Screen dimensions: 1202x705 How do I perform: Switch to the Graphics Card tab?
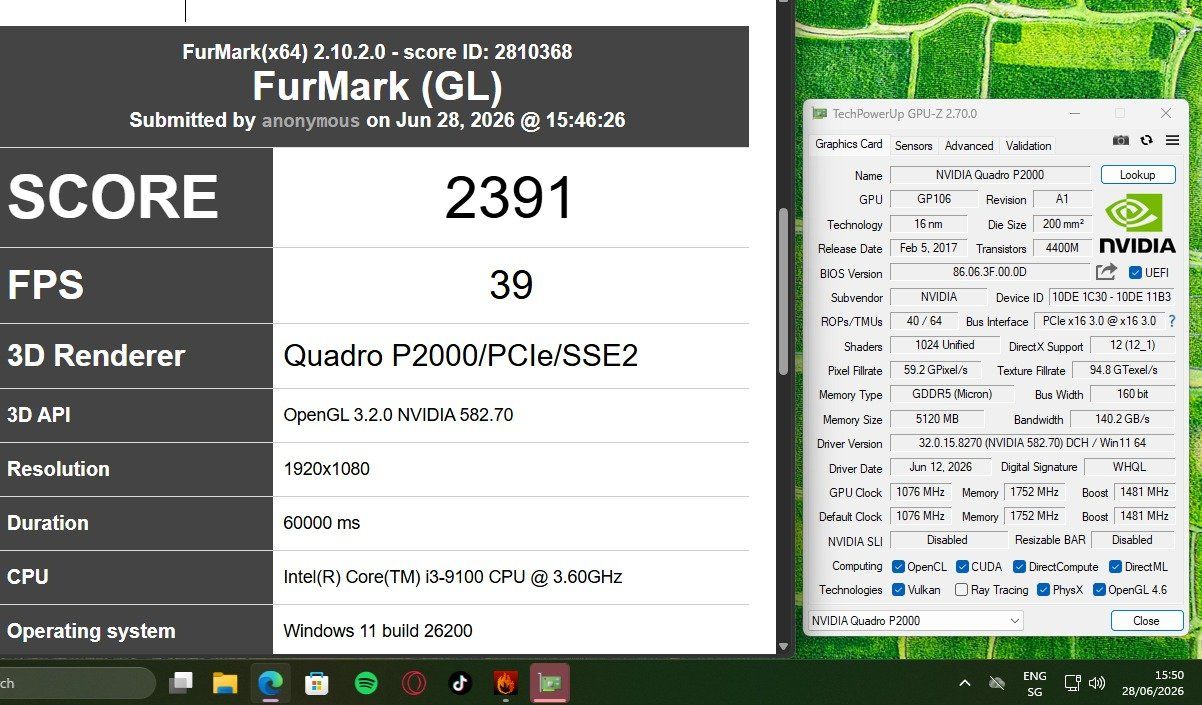(848, 144)
